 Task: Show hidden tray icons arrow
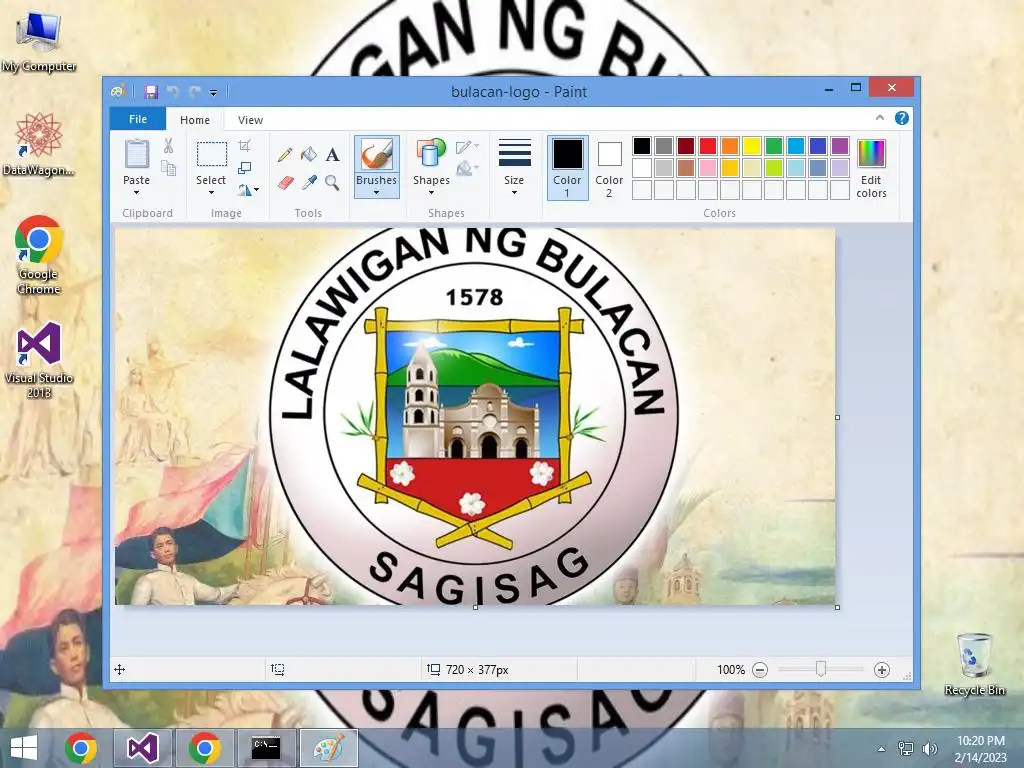tap(882, 749)
